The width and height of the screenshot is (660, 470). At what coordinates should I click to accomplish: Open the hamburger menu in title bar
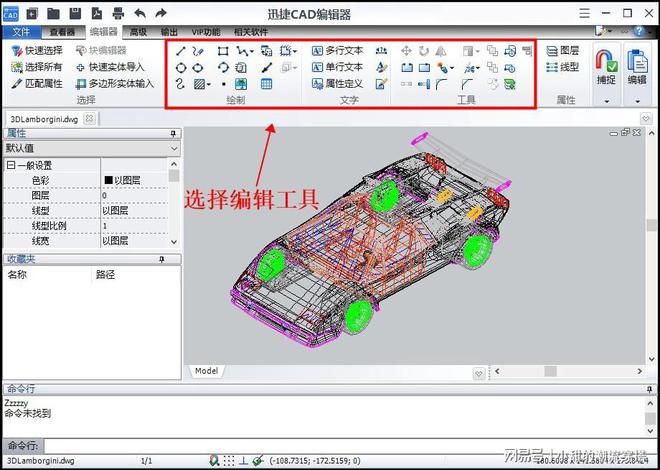point(584,13)
